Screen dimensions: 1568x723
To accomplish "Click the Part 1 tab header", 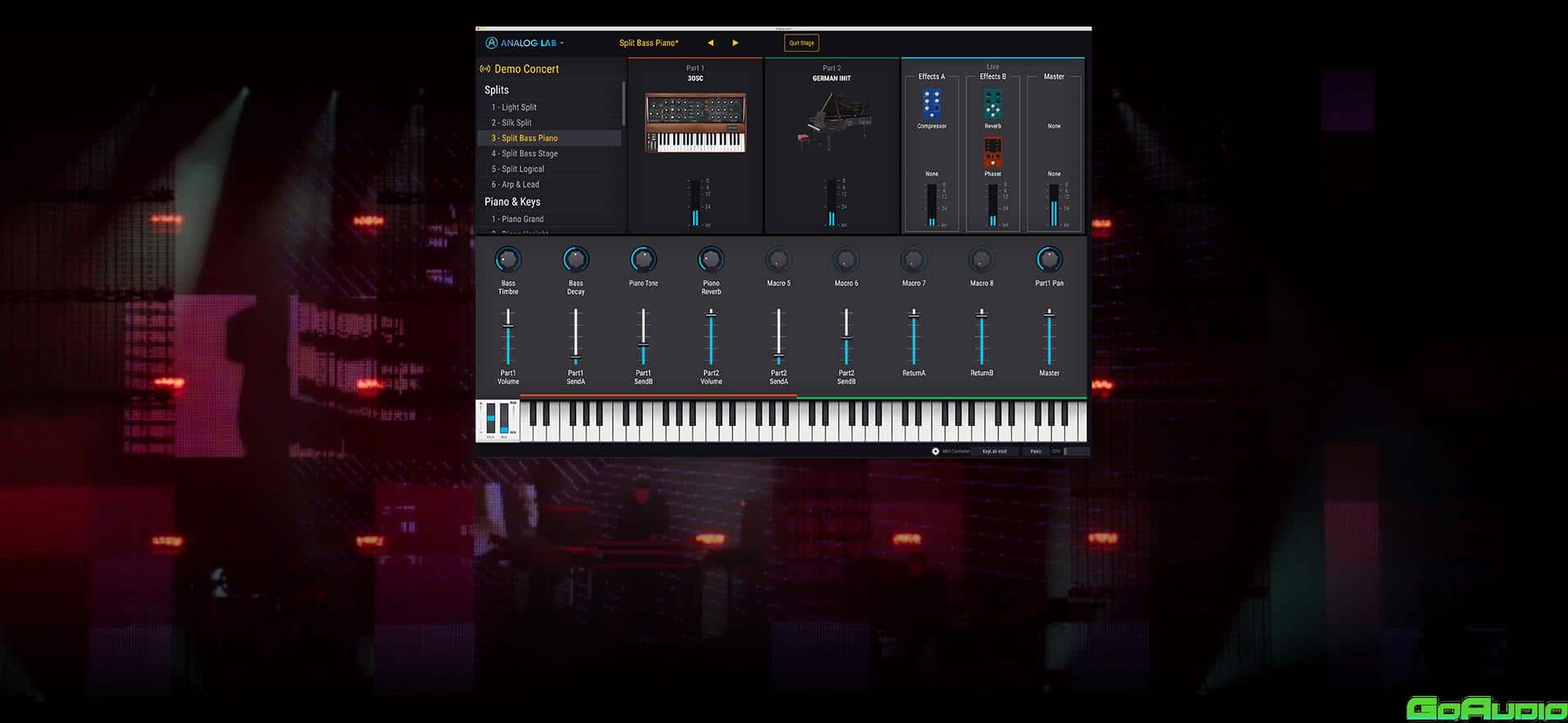I will 695,68.
